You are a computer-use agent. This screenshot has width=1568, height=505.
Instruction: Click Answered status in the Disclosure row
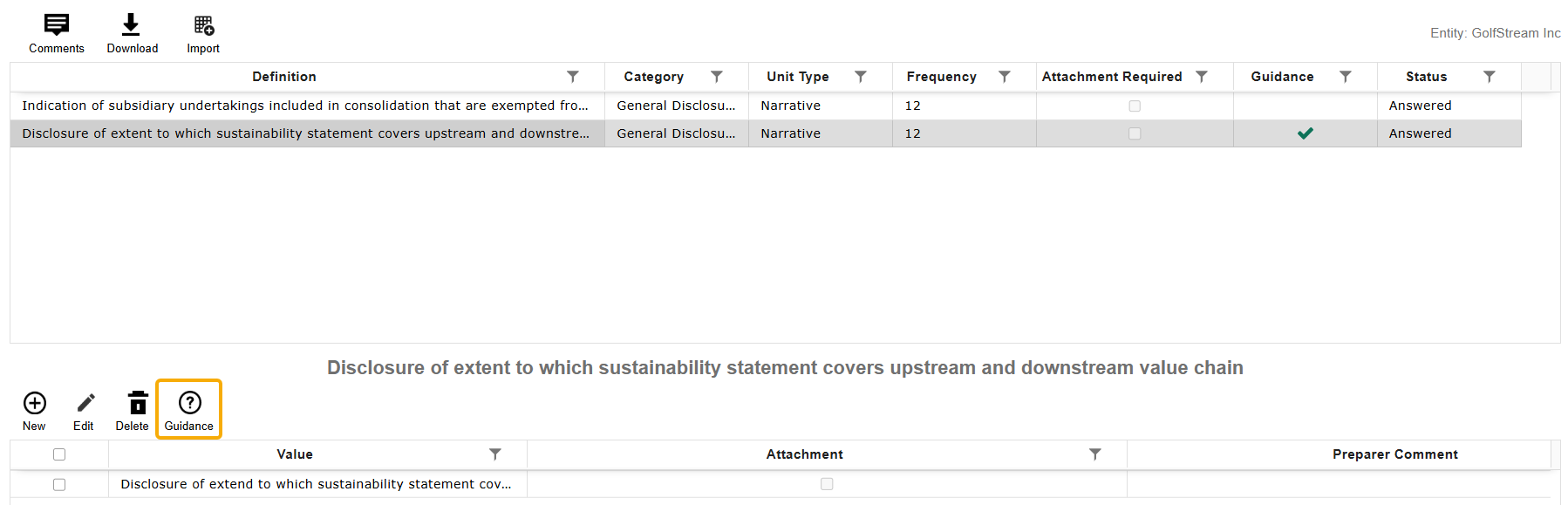point(1449,133)
